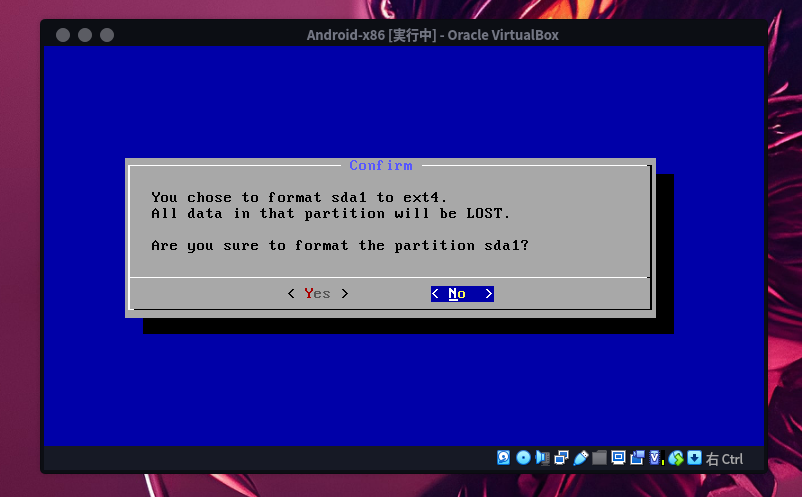Choose Yes to format sda1
This screenshot has width=802, height=497.
tap(317, 293)
